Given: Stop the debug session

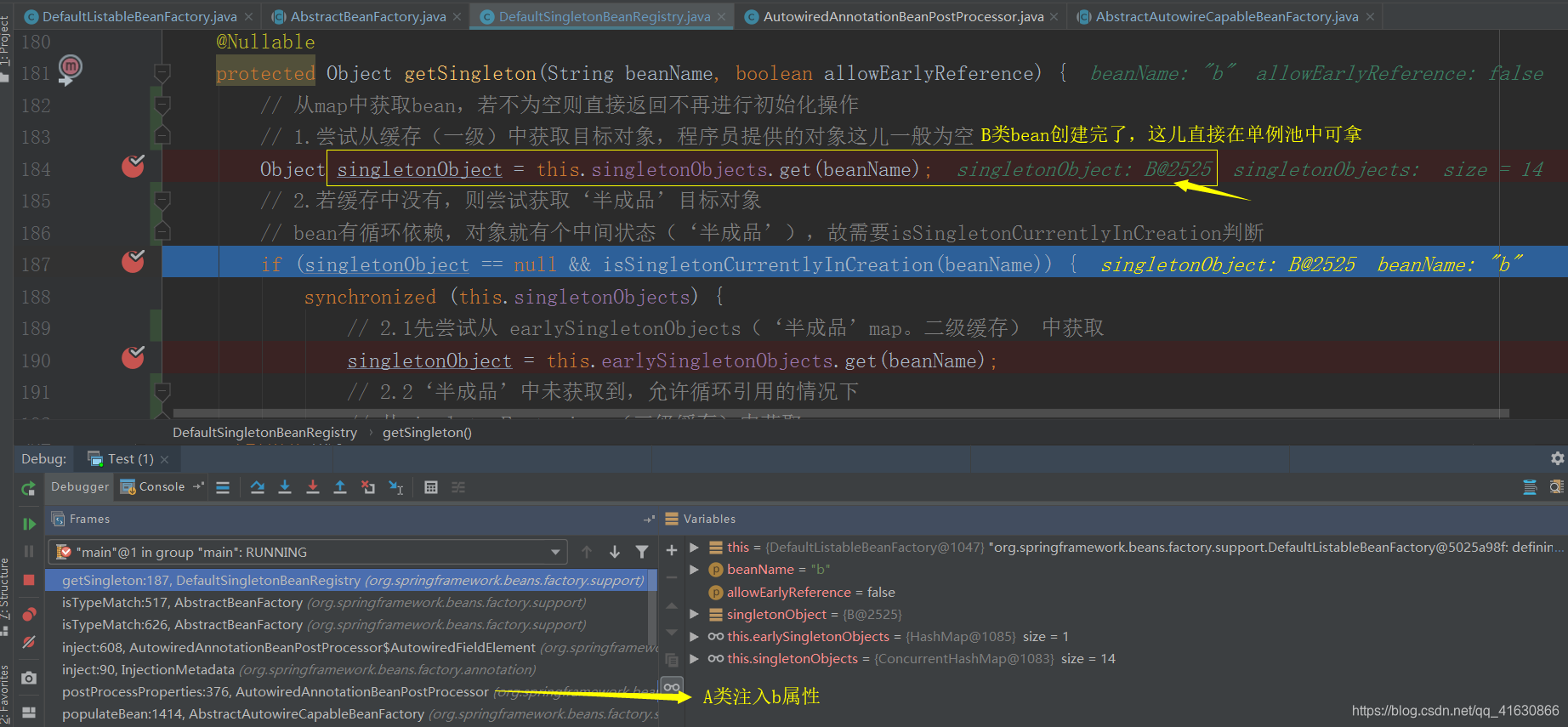Looking at the screenshot, I should click(28, 580).
